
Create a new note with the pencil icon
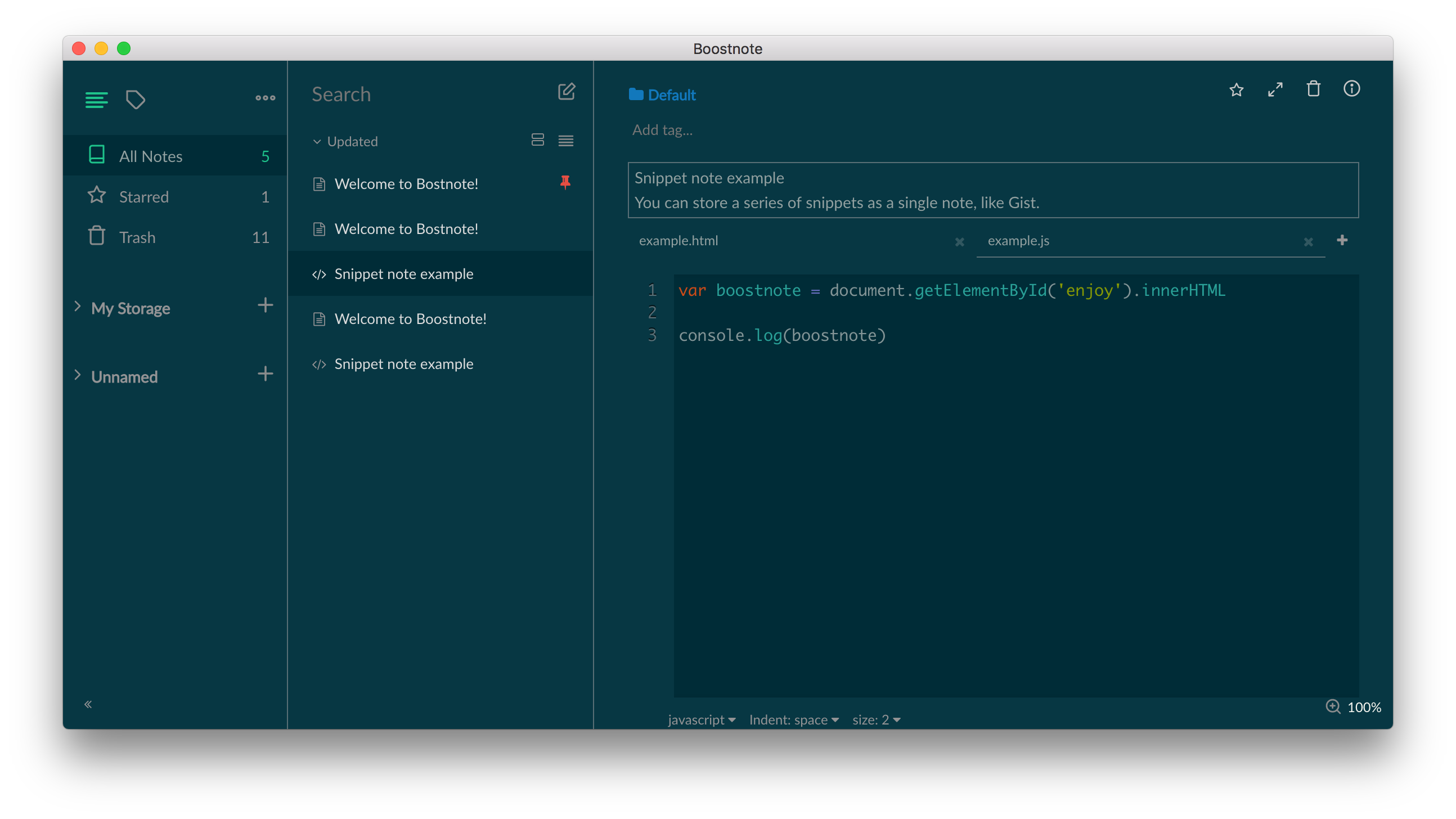point(567,92)
